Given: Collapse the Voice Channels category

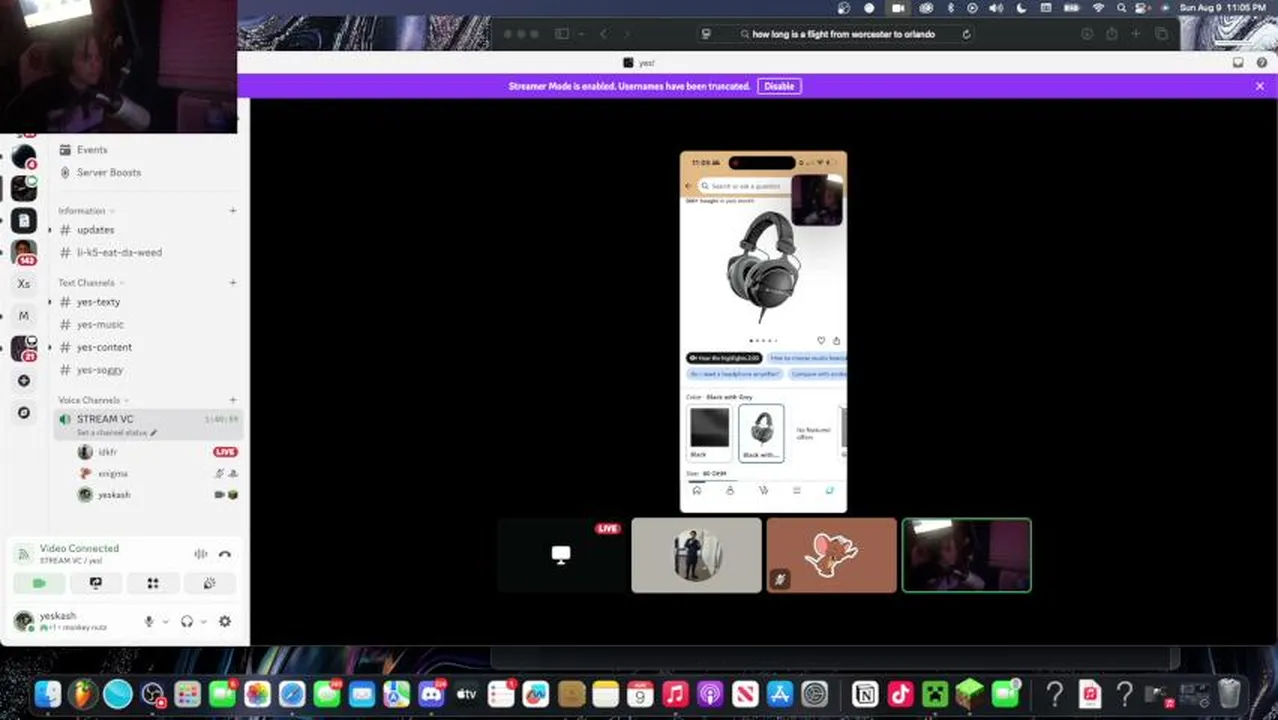Looking at the screenshot, I should coord(92,400).
